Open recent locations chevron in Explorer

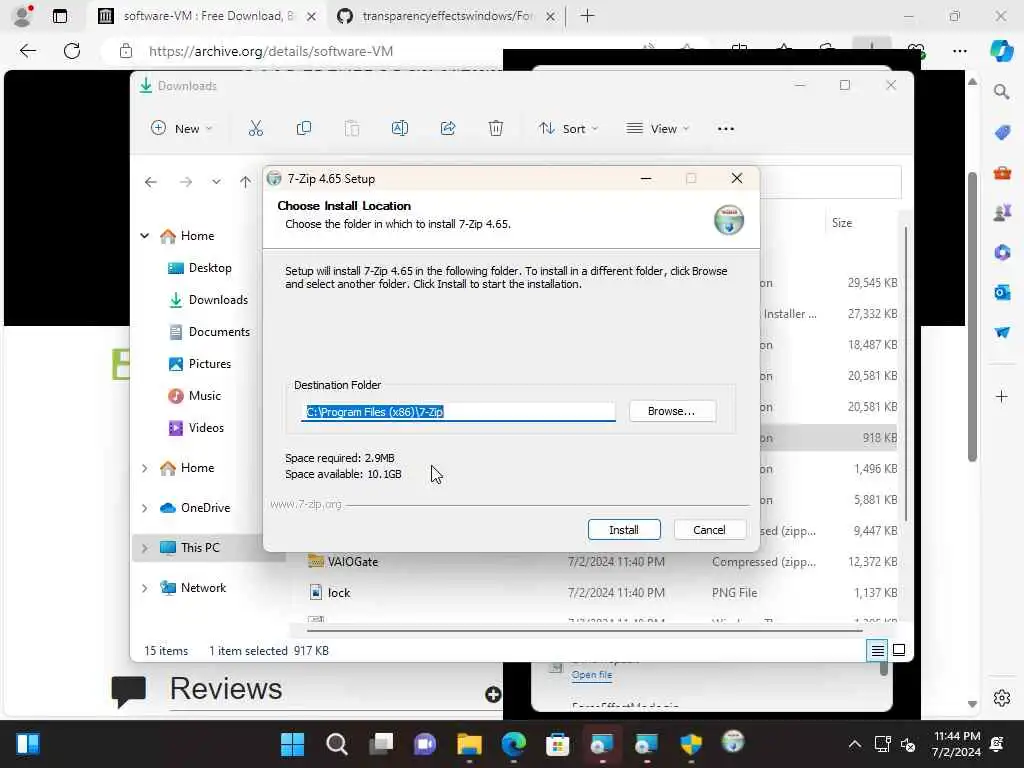pos(216,182)
